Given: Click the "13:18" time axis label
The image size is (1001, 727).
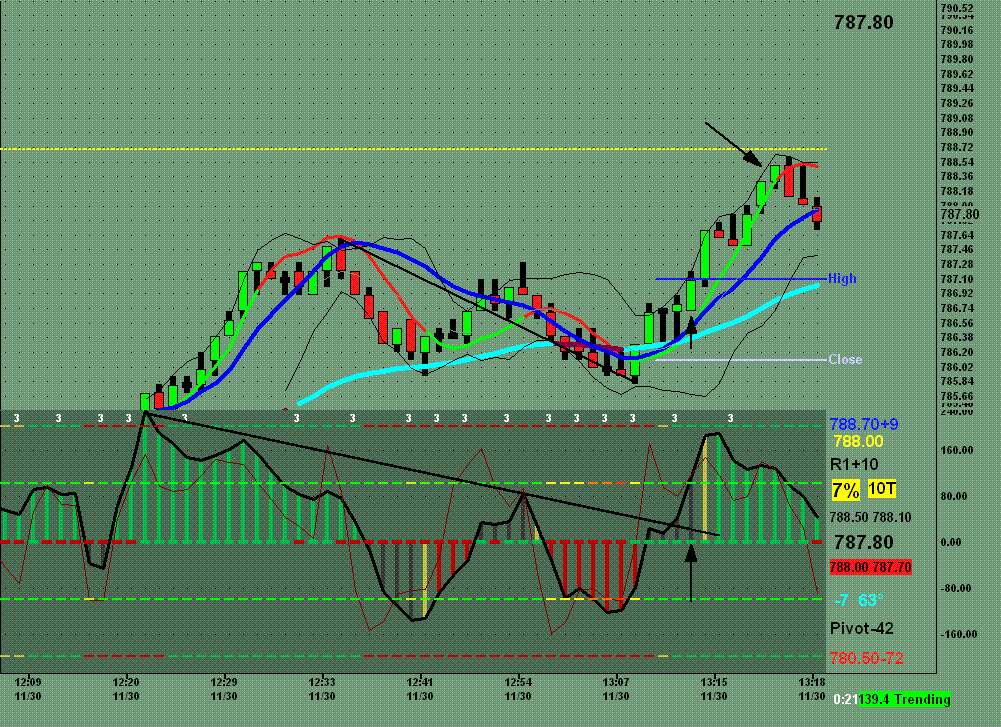Looking at the screenshot, I should [811, 682].
